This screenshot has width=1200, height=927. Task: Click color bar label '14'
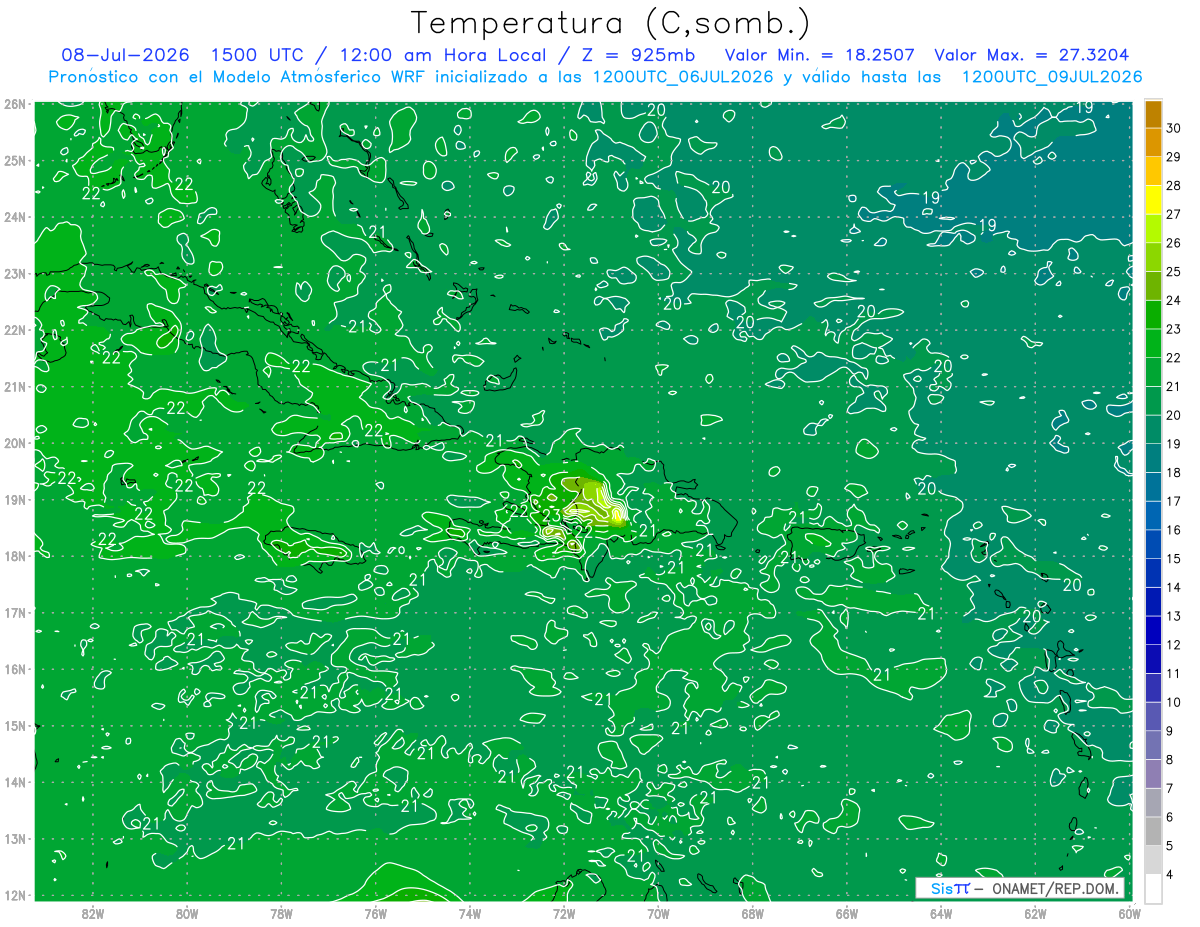[1173, 587]
